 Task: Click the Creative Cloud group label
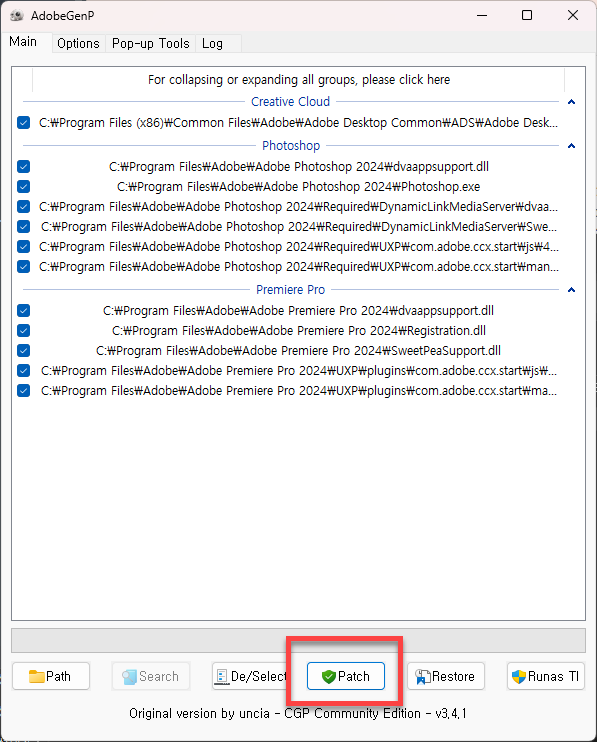click(x=290, y=102)
